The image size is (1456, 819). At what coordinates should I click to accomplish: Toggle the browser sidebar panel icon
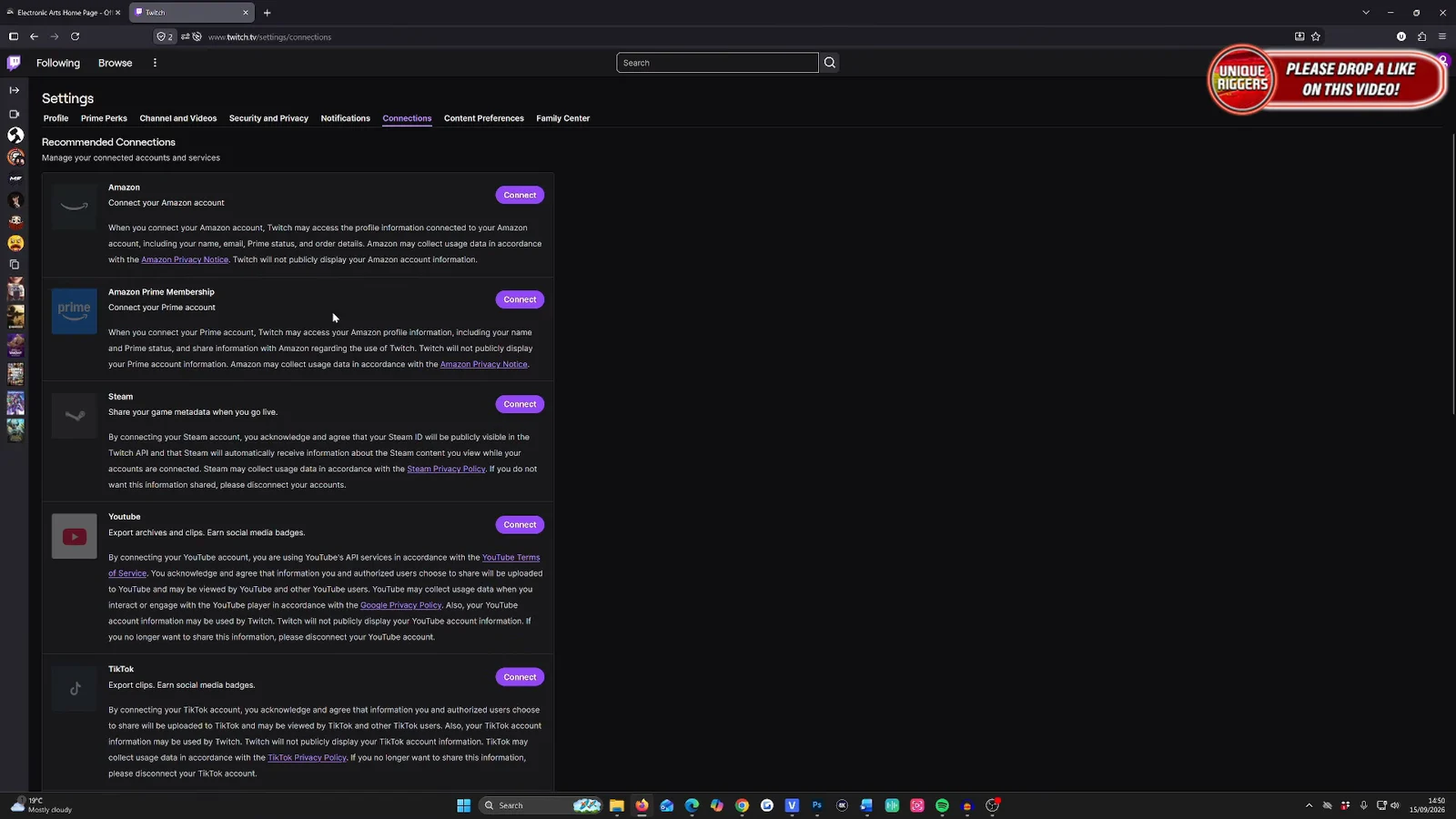13,36
